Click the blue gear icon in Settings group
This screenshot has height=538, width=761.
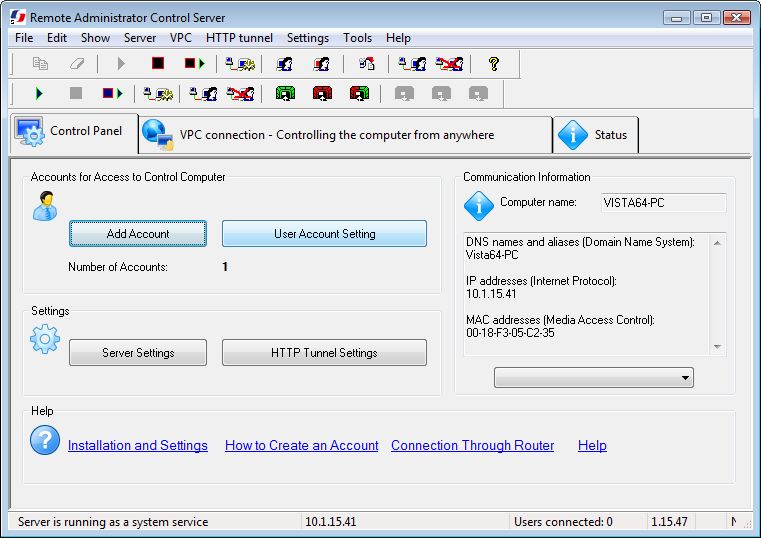pos(45,339)
